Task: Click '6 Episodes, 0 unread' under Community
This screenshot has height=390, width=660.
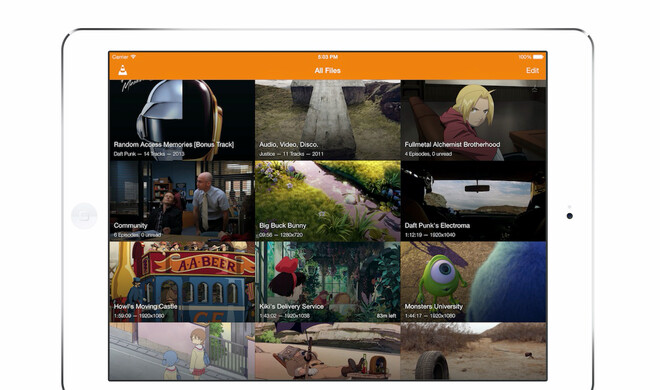Action: (x=137, y=235)
